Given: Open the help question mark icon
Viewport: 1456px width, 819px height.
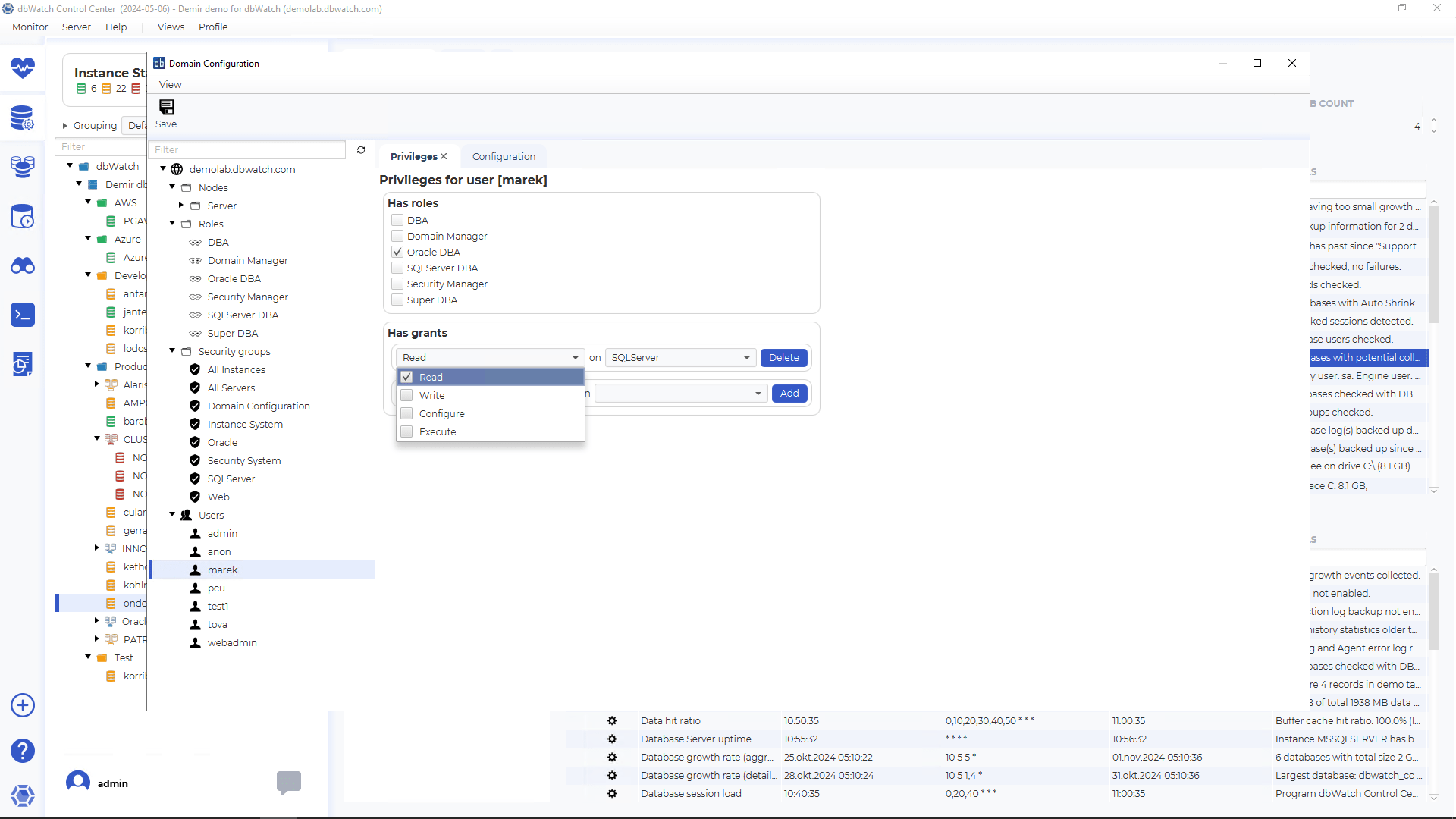Looking at the screenshot, I should 23,751.
